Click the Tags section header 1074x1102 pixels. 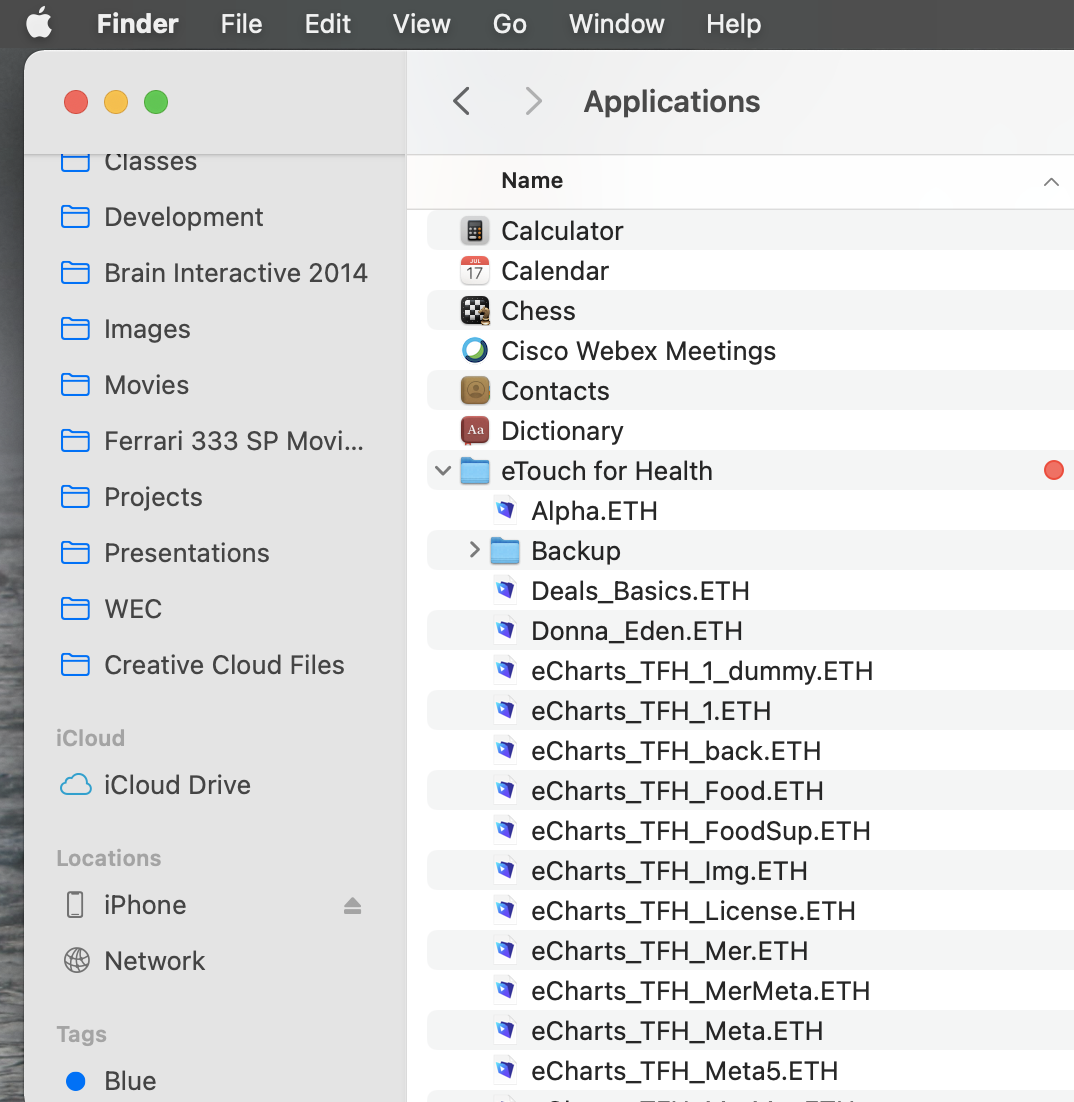pyautogui.click(x=82, y=1035)
